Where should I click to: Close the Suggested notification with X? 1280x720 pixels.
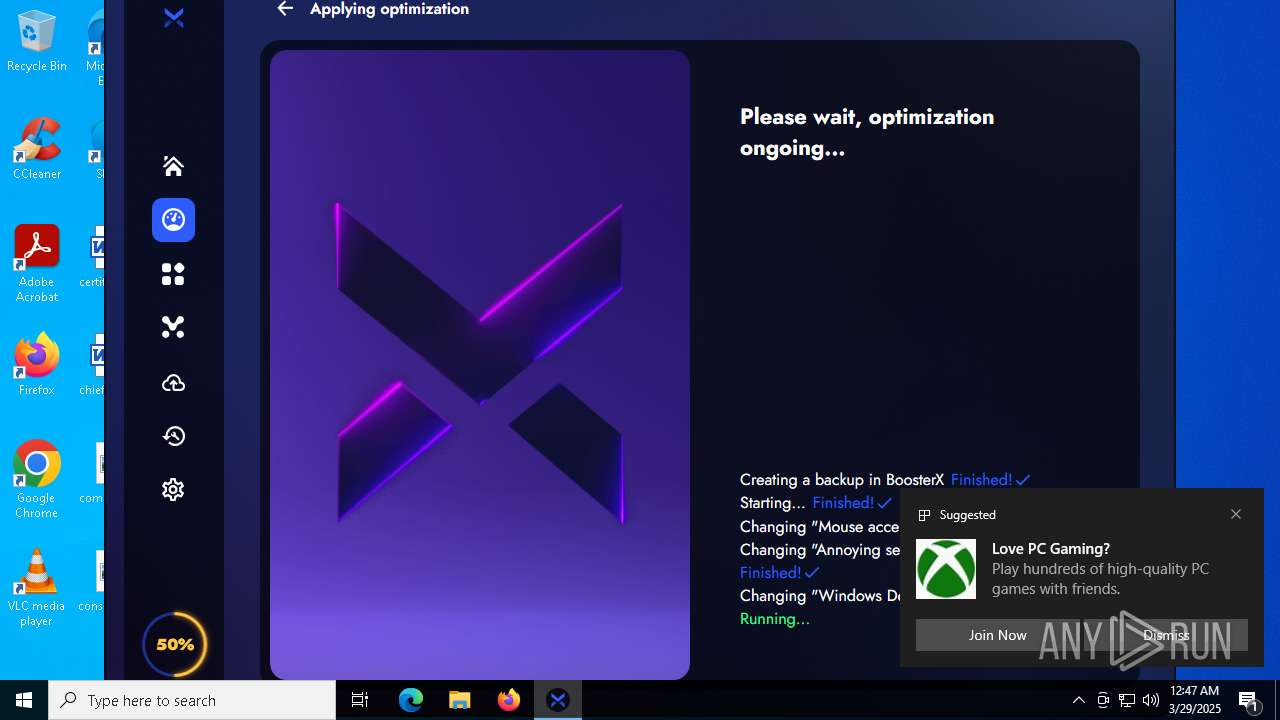click(x=1236, y=514)
